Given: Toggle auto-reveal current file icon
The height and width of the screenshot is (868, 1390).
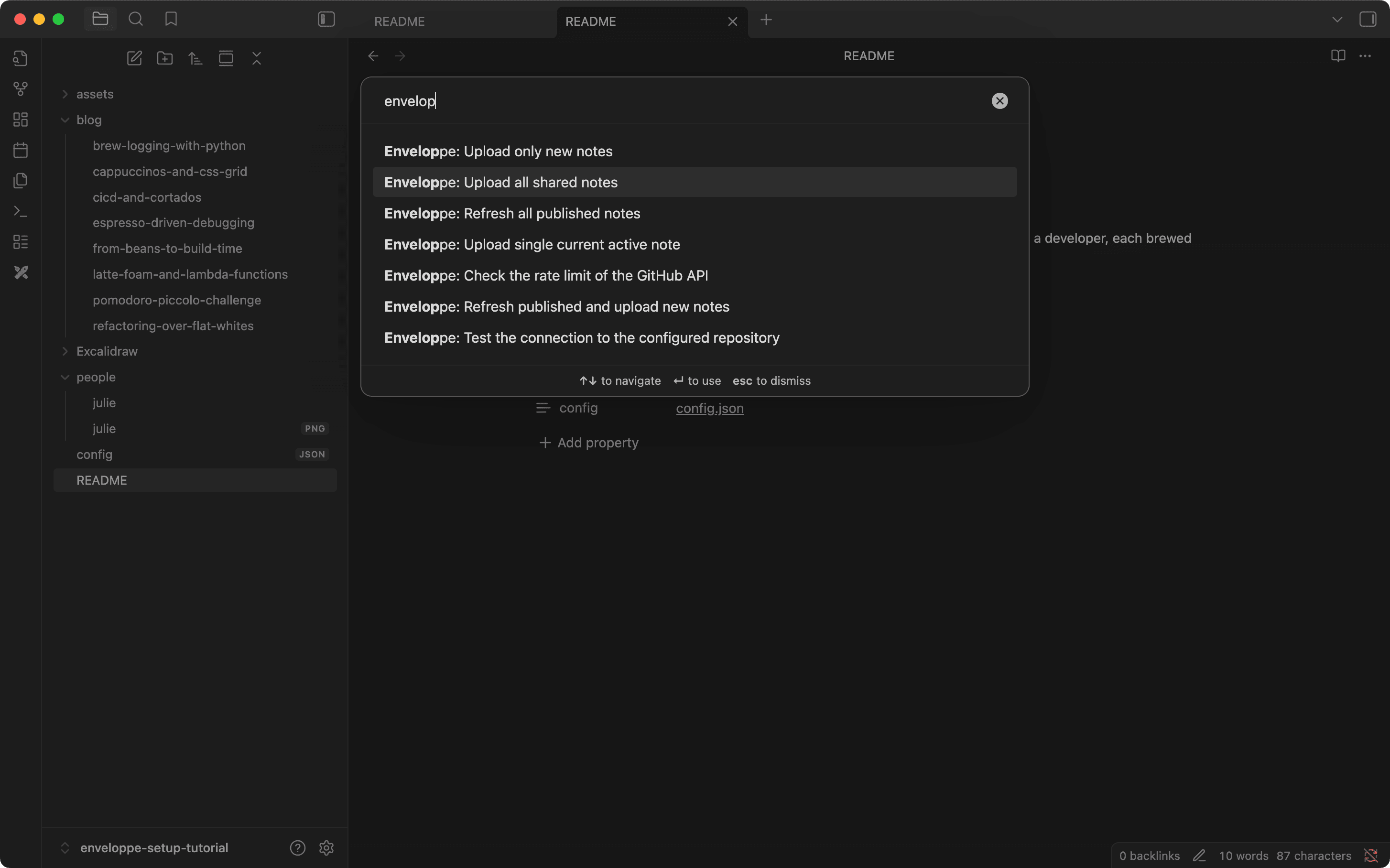Looking at the screenshot, I should [x=226, y=58].
